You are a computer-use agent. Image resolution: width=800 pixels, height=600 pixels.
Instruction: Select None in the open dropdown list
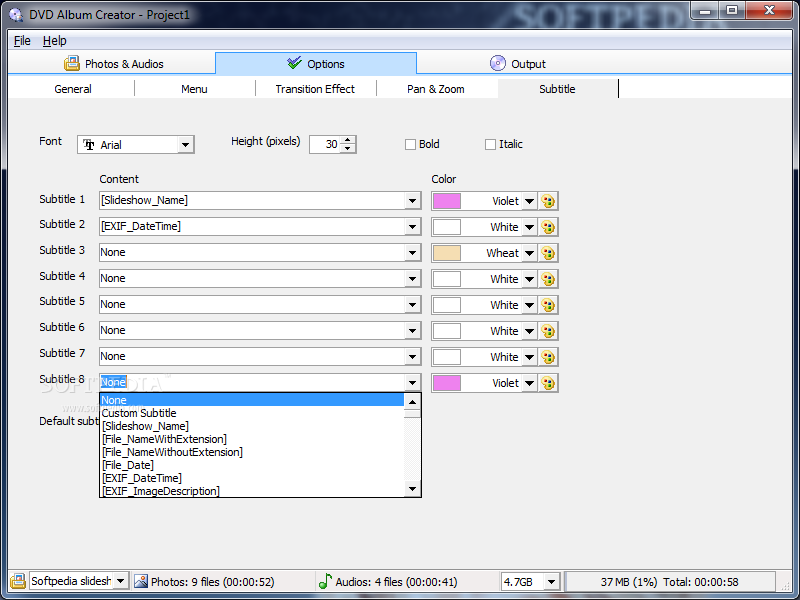(x=252, y=400)
